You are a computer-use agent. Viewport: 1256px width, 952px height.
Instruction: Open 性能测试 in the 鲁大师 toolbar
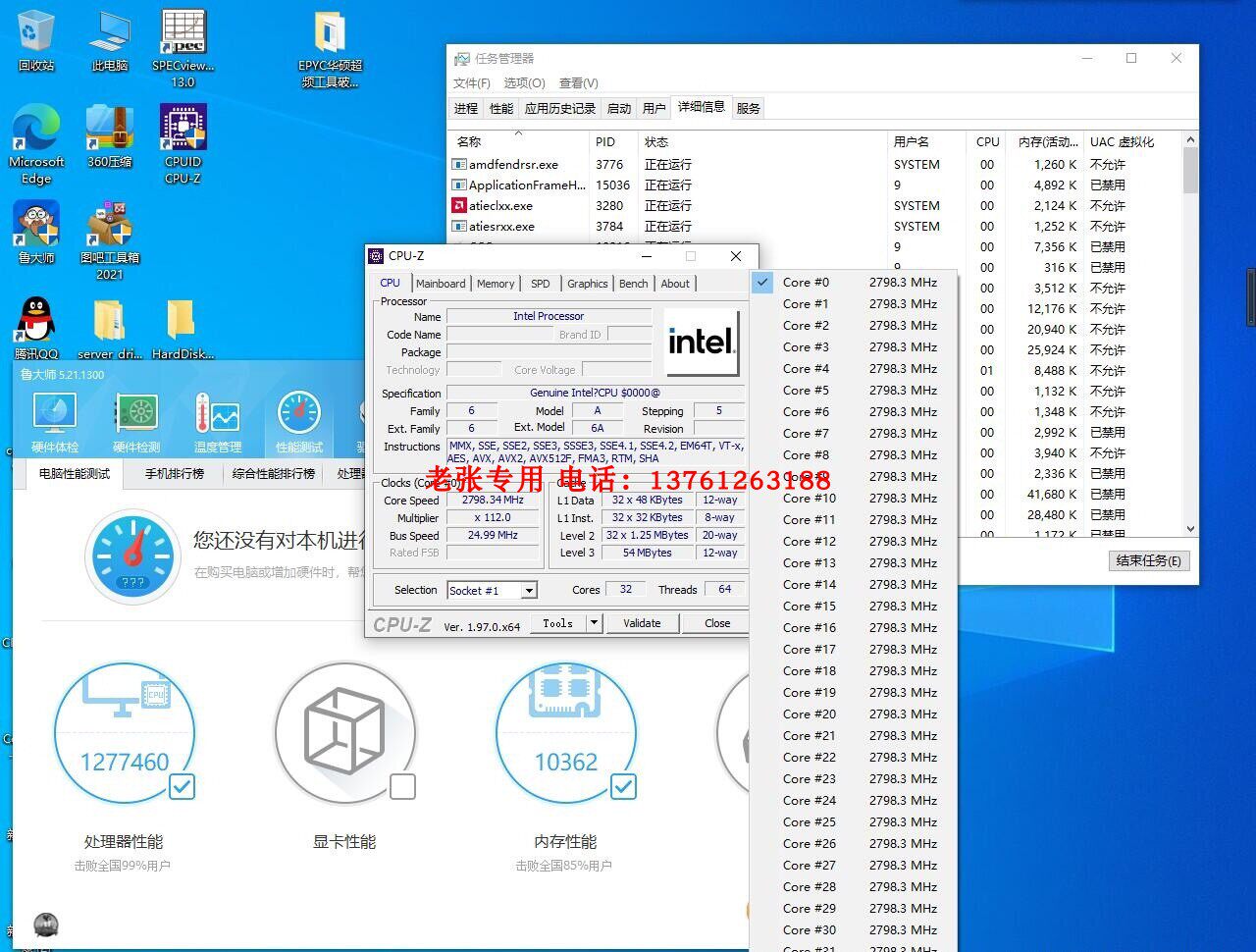pos(299,423)
